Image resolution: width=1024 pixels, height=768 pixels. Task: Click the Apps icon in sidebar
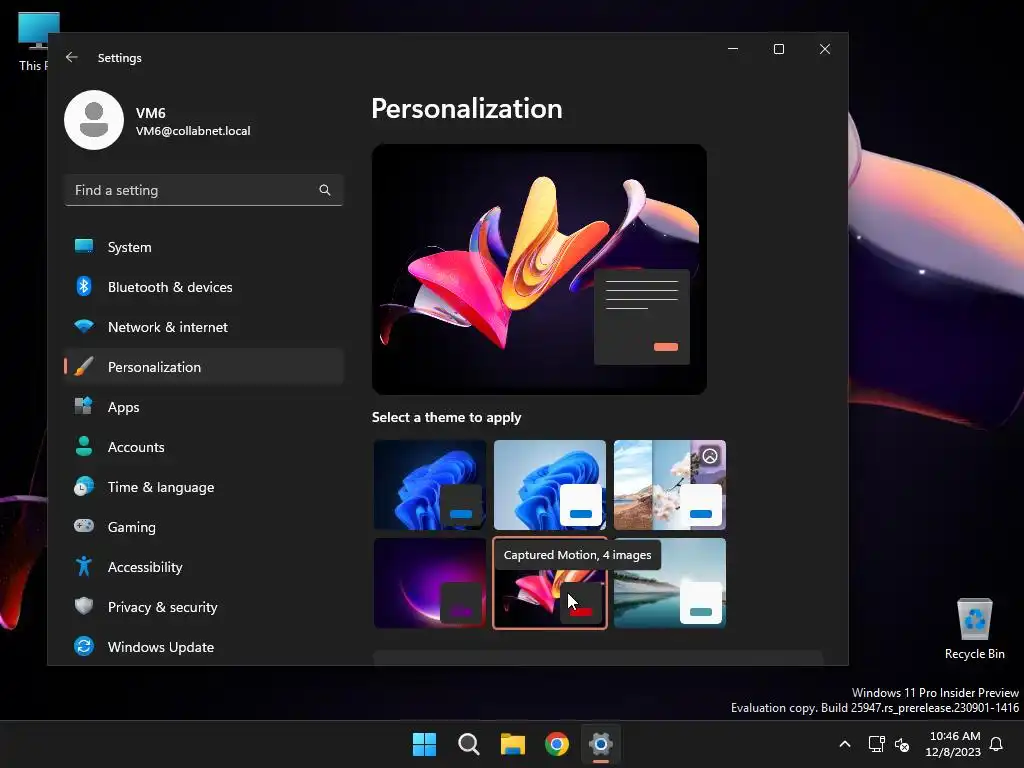pyautogui.click(x=84, y=406)
